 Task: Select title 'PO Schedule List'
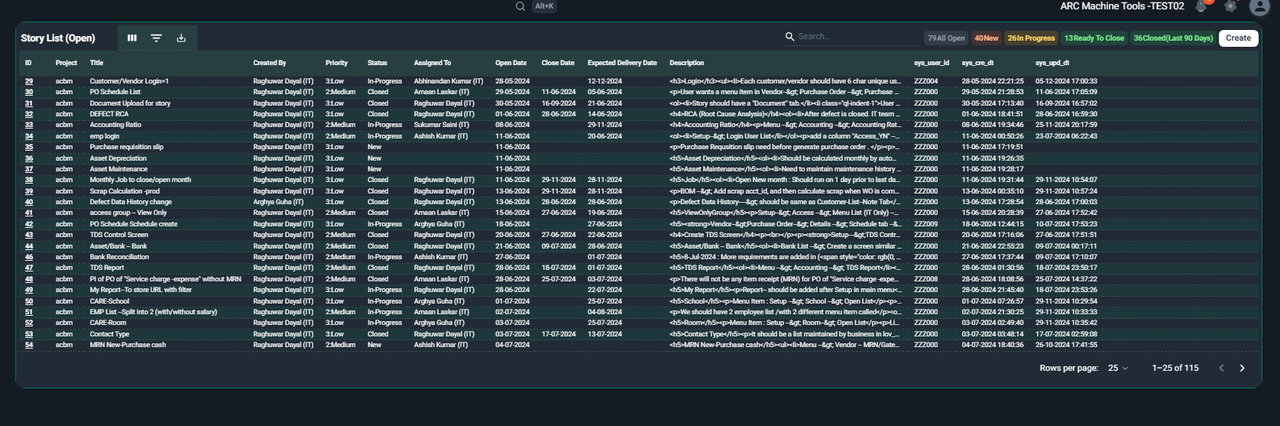coord(115,92)
